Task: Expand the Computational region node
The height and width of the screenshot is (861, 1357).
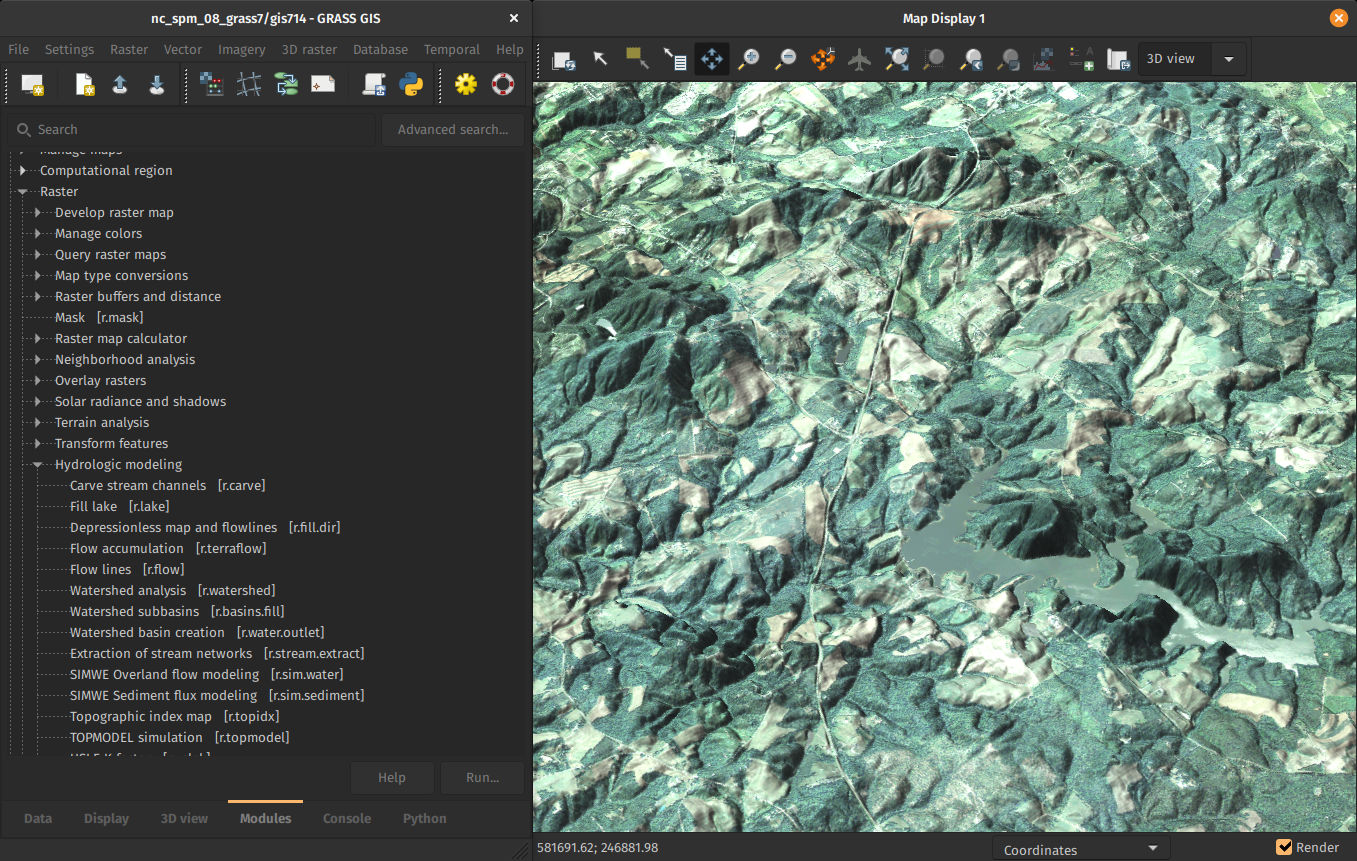Action: (x=22, y=170)
